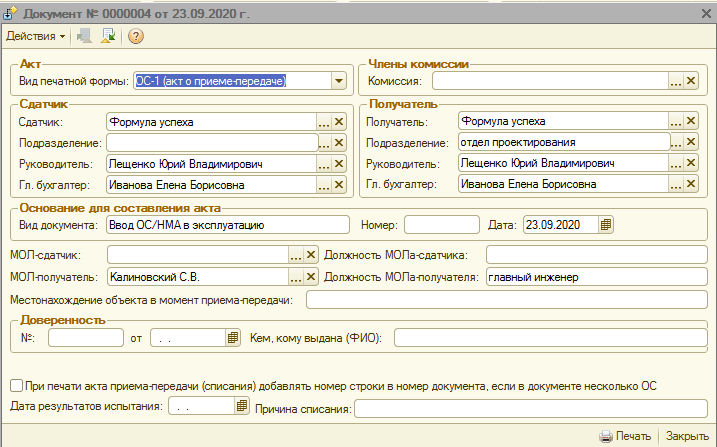Viewport: 717px width, 447px height.
Task: Clear the Комиссия field with X button
Action: pyautogui.click(x=691, y=82)
